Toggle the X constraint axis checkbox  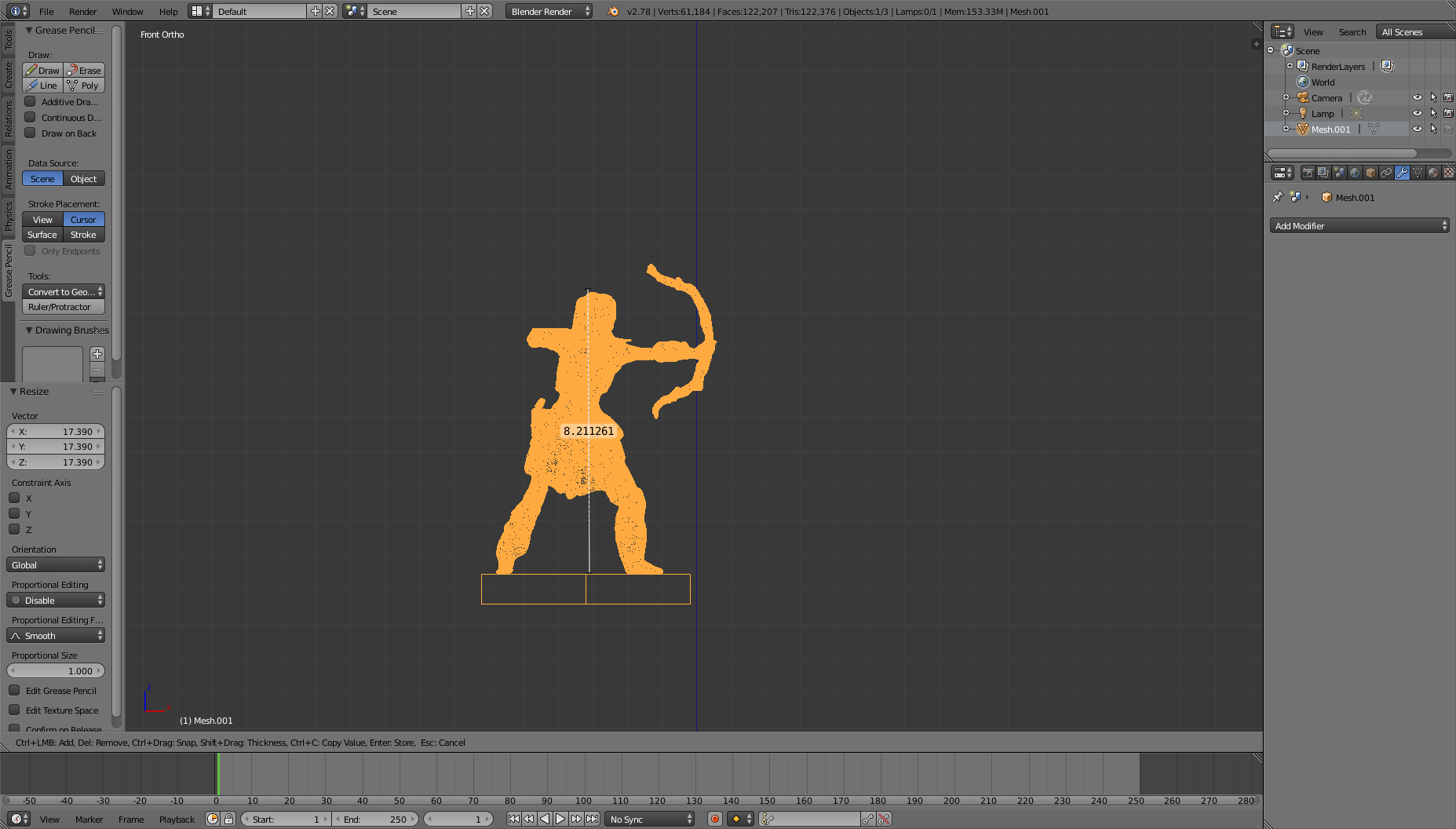14,498
